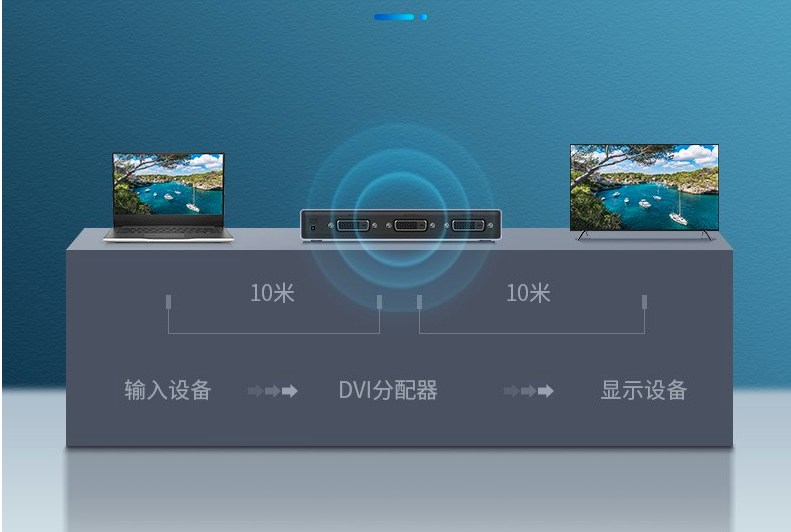The width and height of the screenshot is (791, 532).
Task: Click the laptop image above 输入设备
Action: pyautogui.click(x=168, y=197)
